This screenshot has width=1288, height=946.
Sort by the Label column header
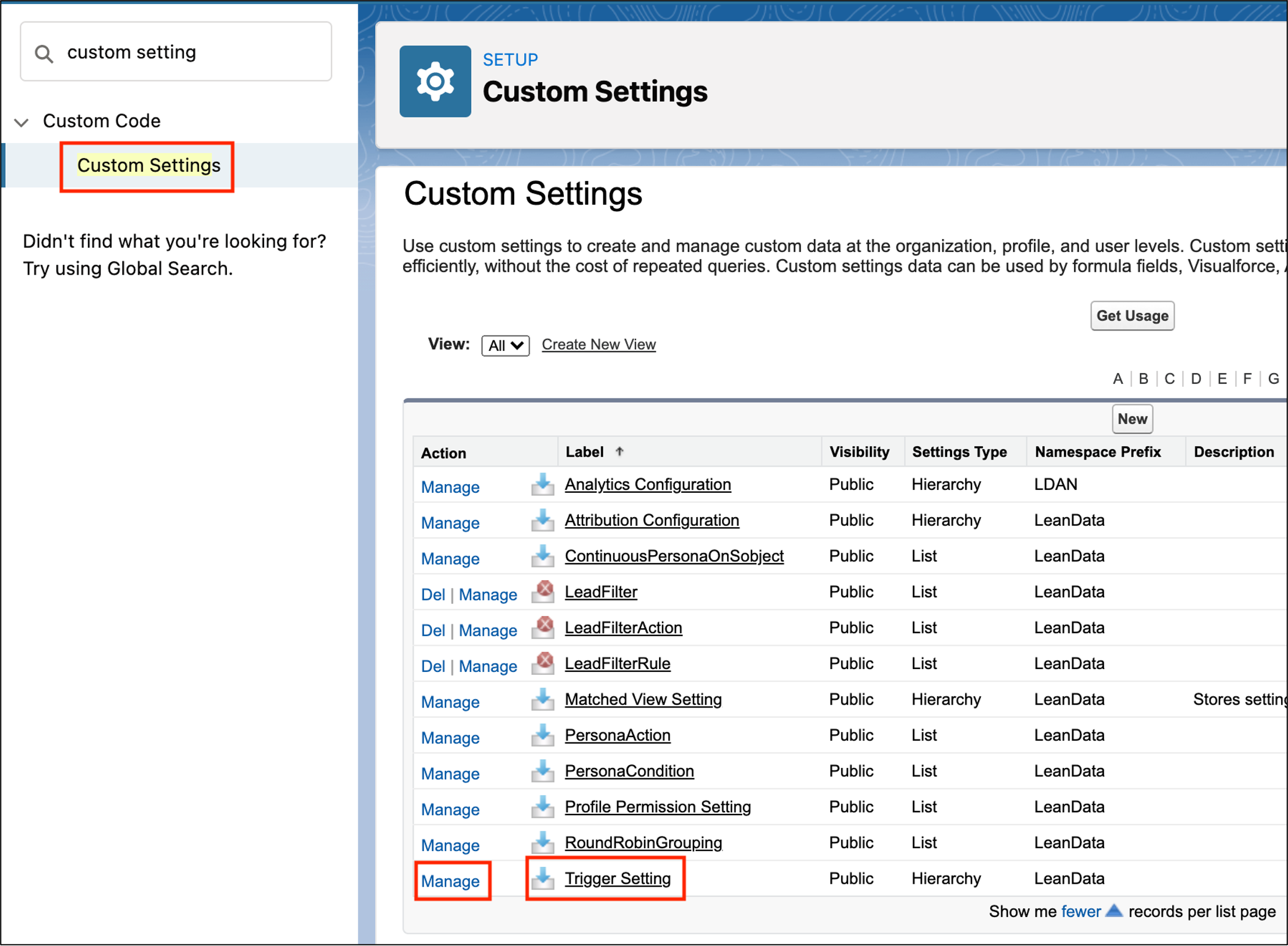tap(585, 452)
